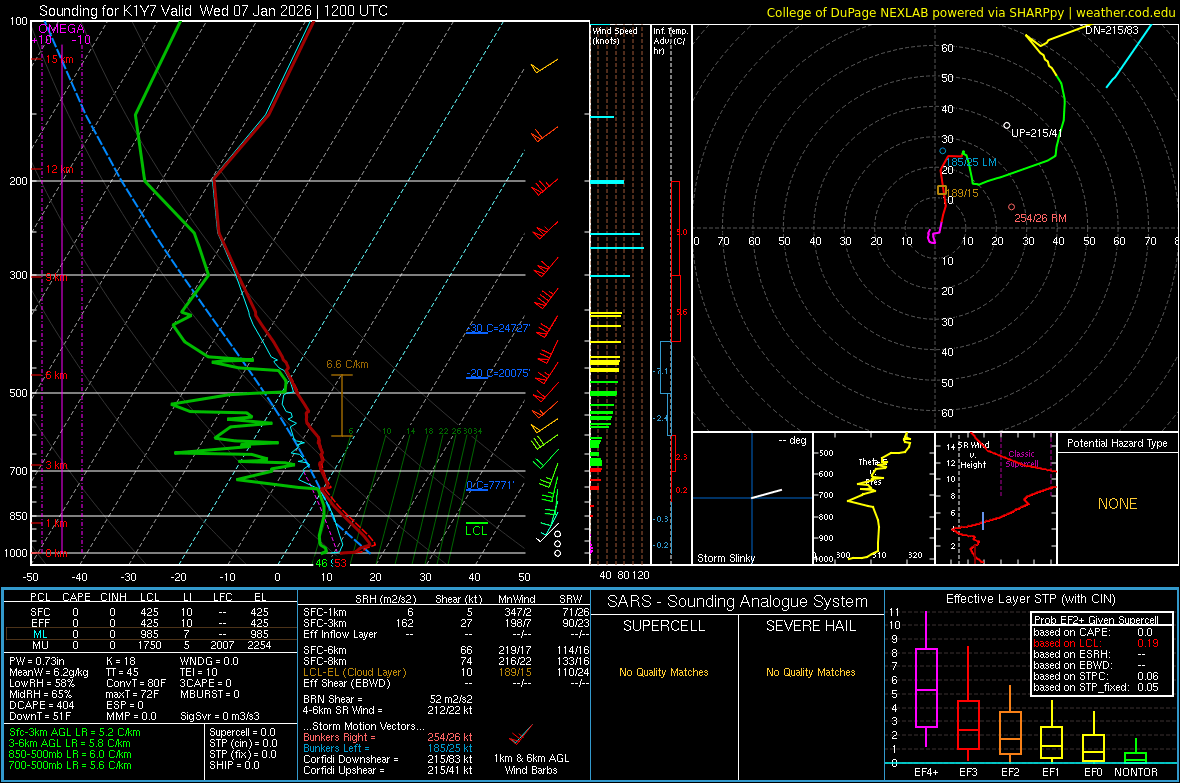Click the Storm Slinky label
1180x783 pixels.
click(725, 558)
